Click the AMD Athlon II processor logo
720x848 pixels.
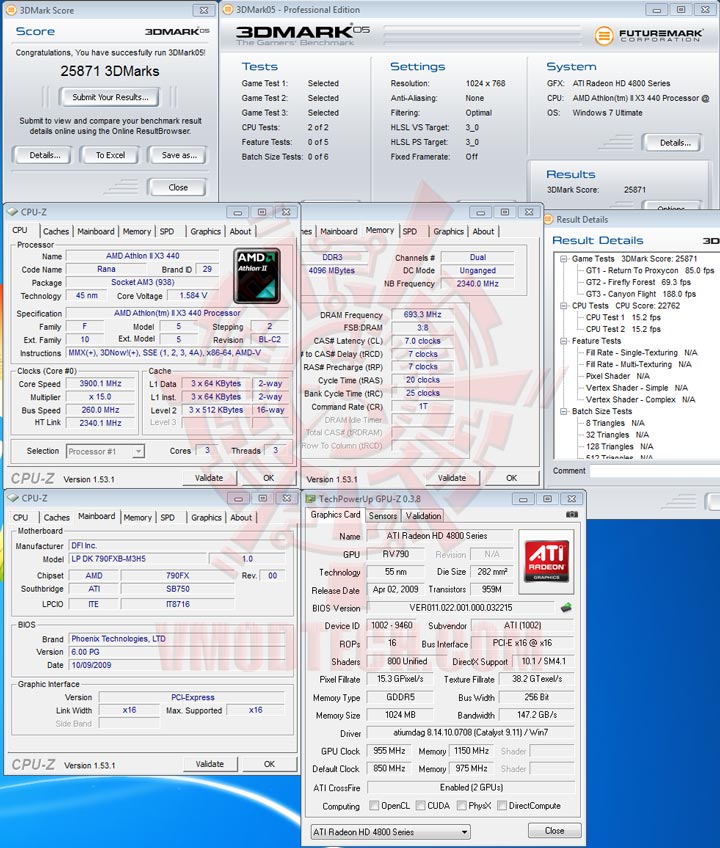pos(257,275)
